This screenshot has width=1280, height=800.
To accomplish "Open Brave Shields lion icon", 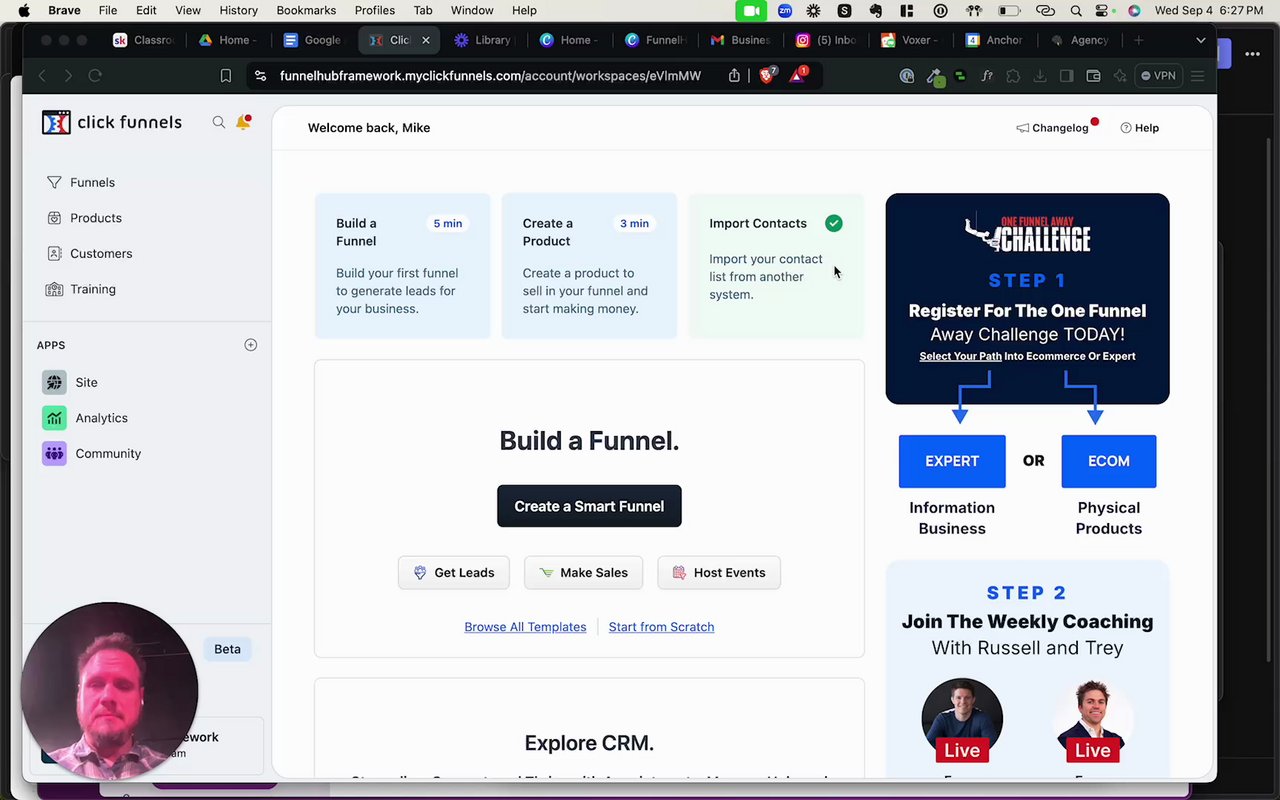I will (767, 76).
